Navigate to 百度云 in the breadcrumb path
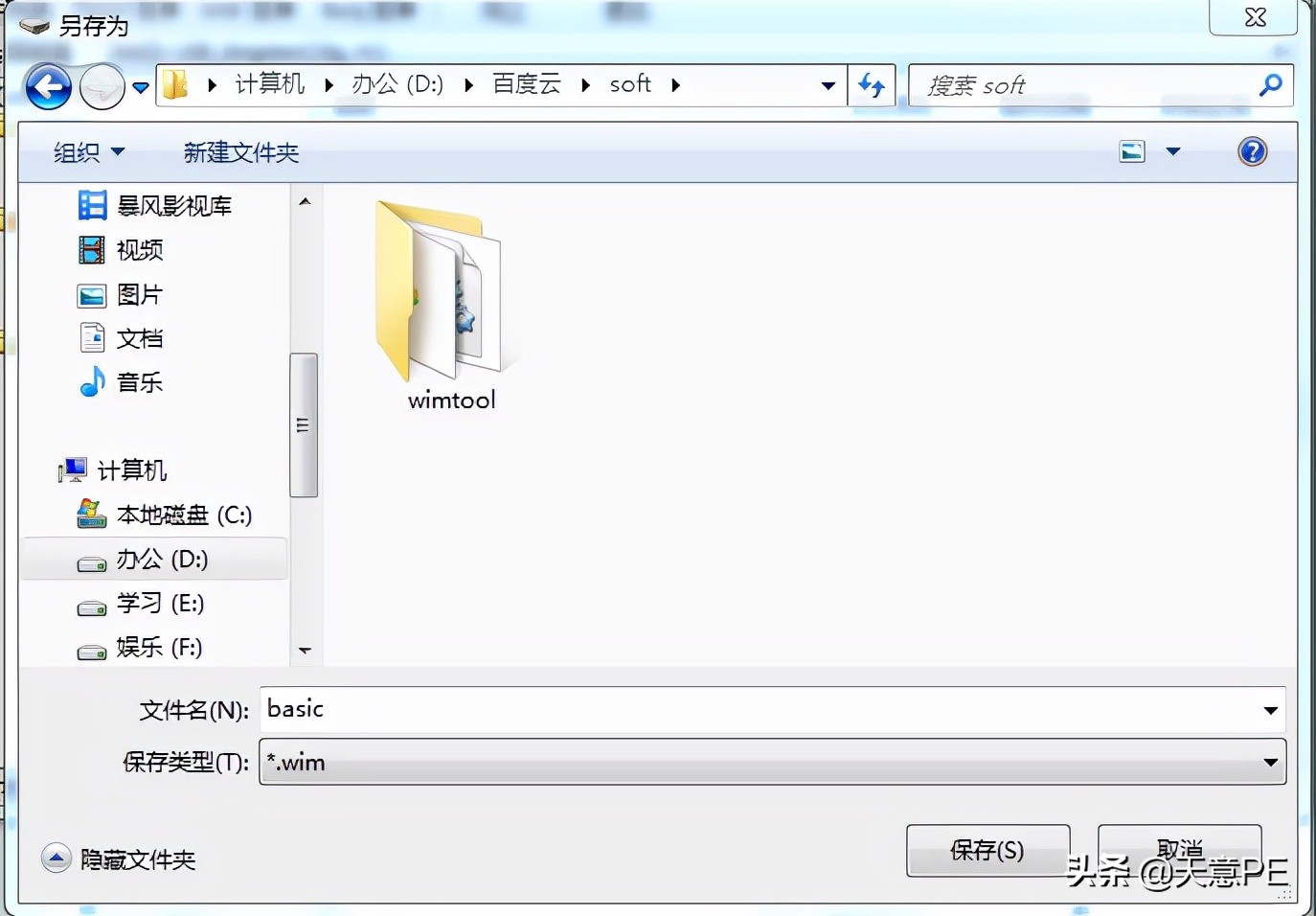 526,84
